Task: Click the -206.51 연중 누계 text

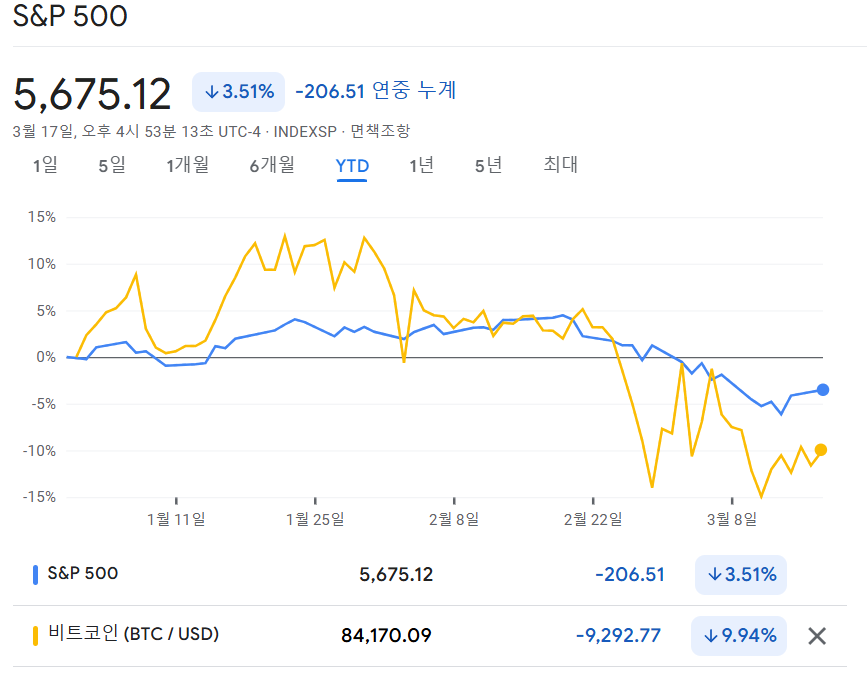Action: 375,91
